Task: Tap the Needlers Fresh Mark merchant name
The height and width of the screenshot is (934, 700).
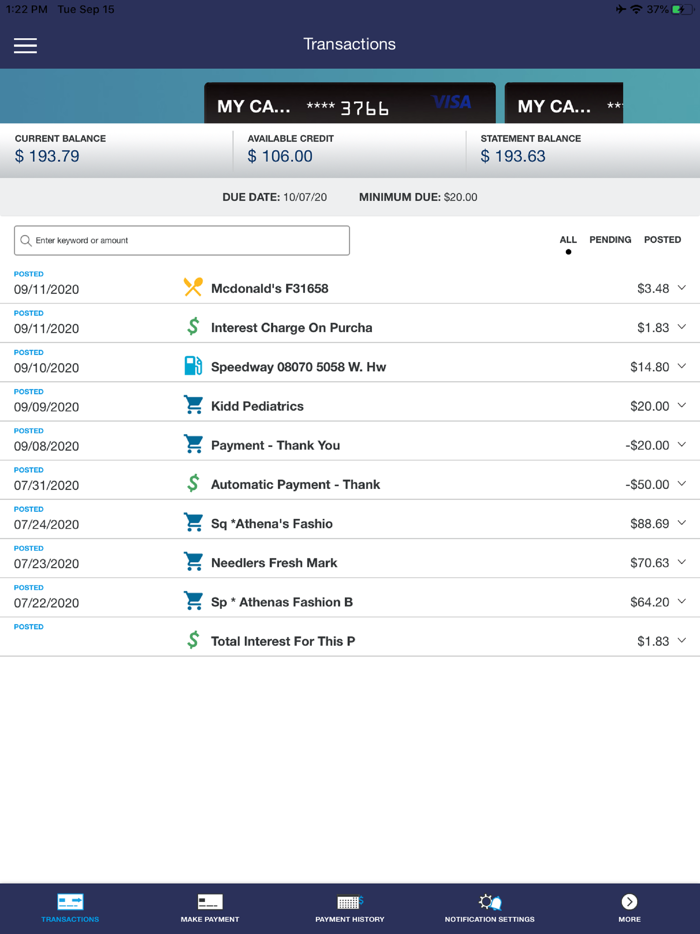Action: point(274,563)
